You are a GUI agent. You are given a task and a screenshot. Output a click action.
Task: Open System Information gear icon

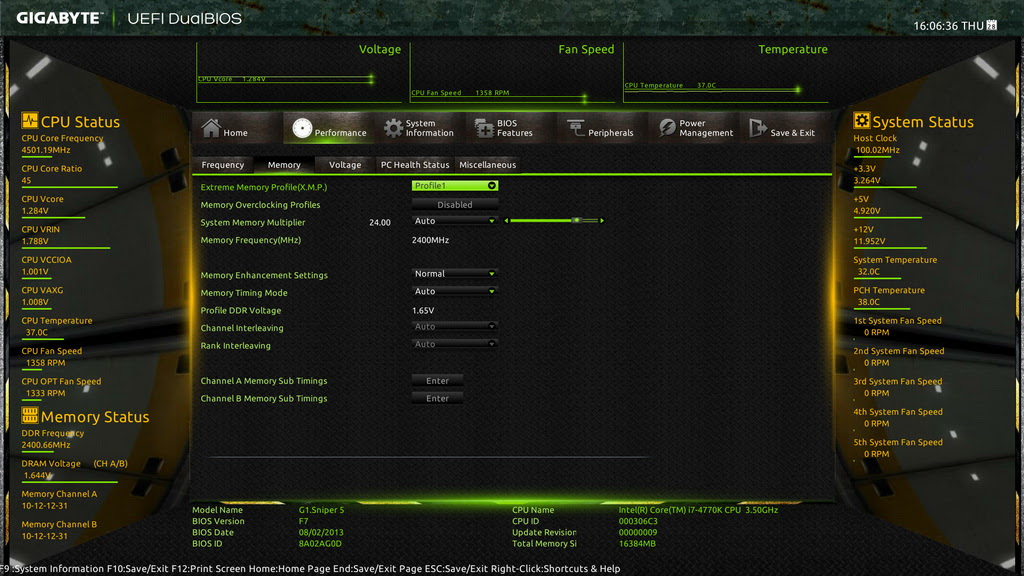pyautogui.click(x=393, y=128)
